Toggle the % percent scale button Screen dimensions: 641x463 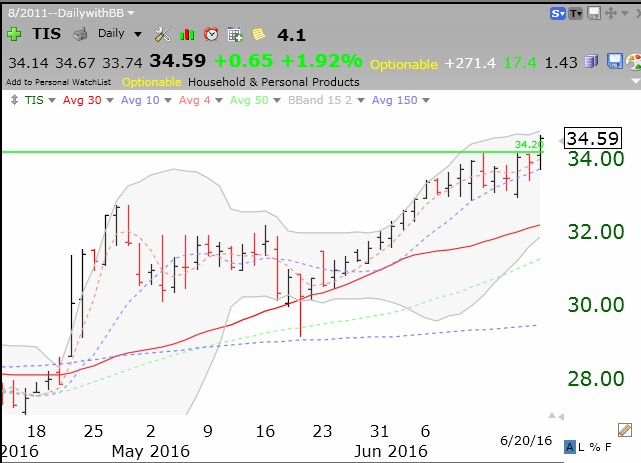tap(595, 447)
